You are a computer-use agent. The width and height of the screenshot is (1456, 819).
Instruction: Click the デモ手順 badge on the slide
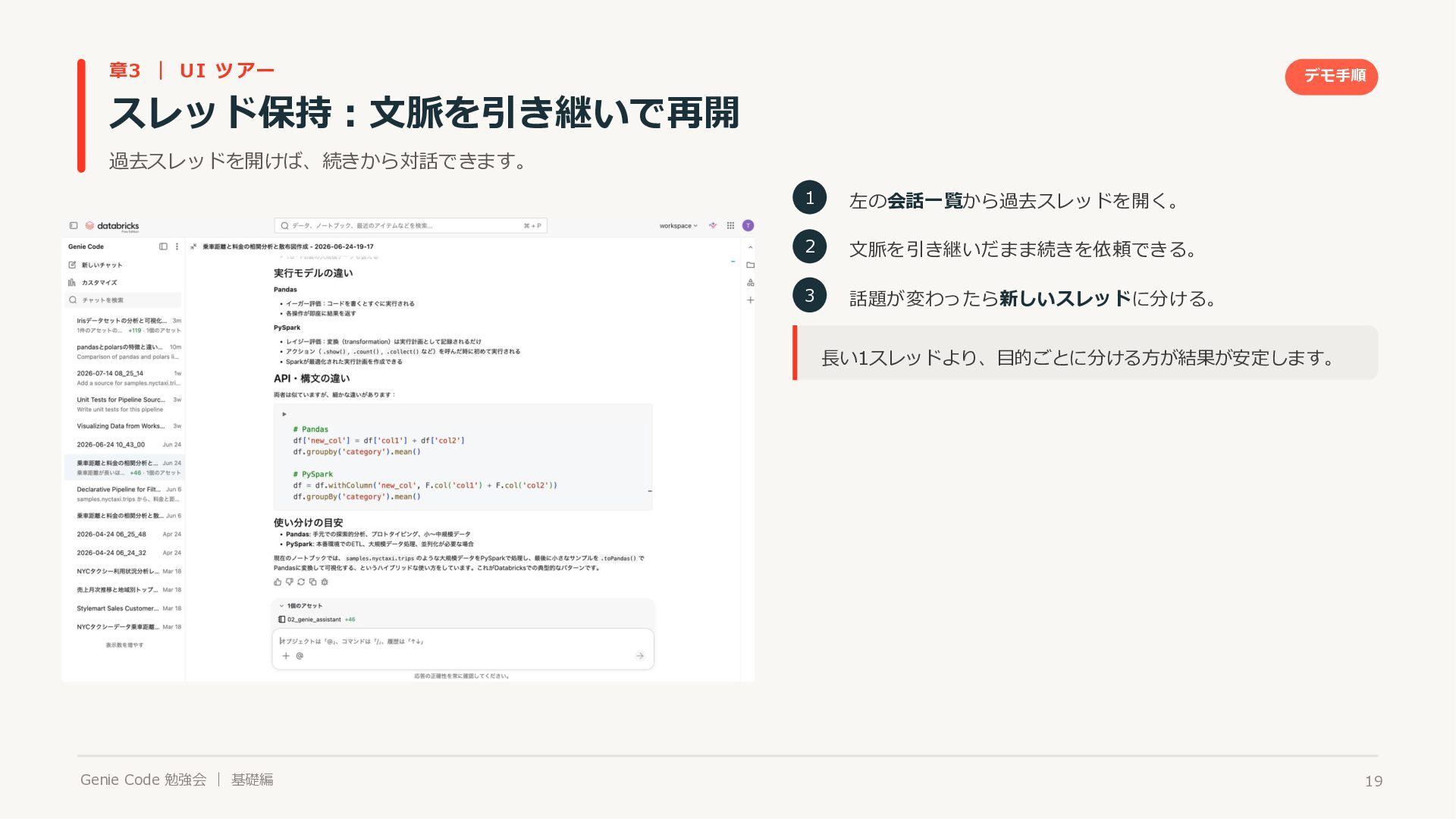pos(1331,76)
